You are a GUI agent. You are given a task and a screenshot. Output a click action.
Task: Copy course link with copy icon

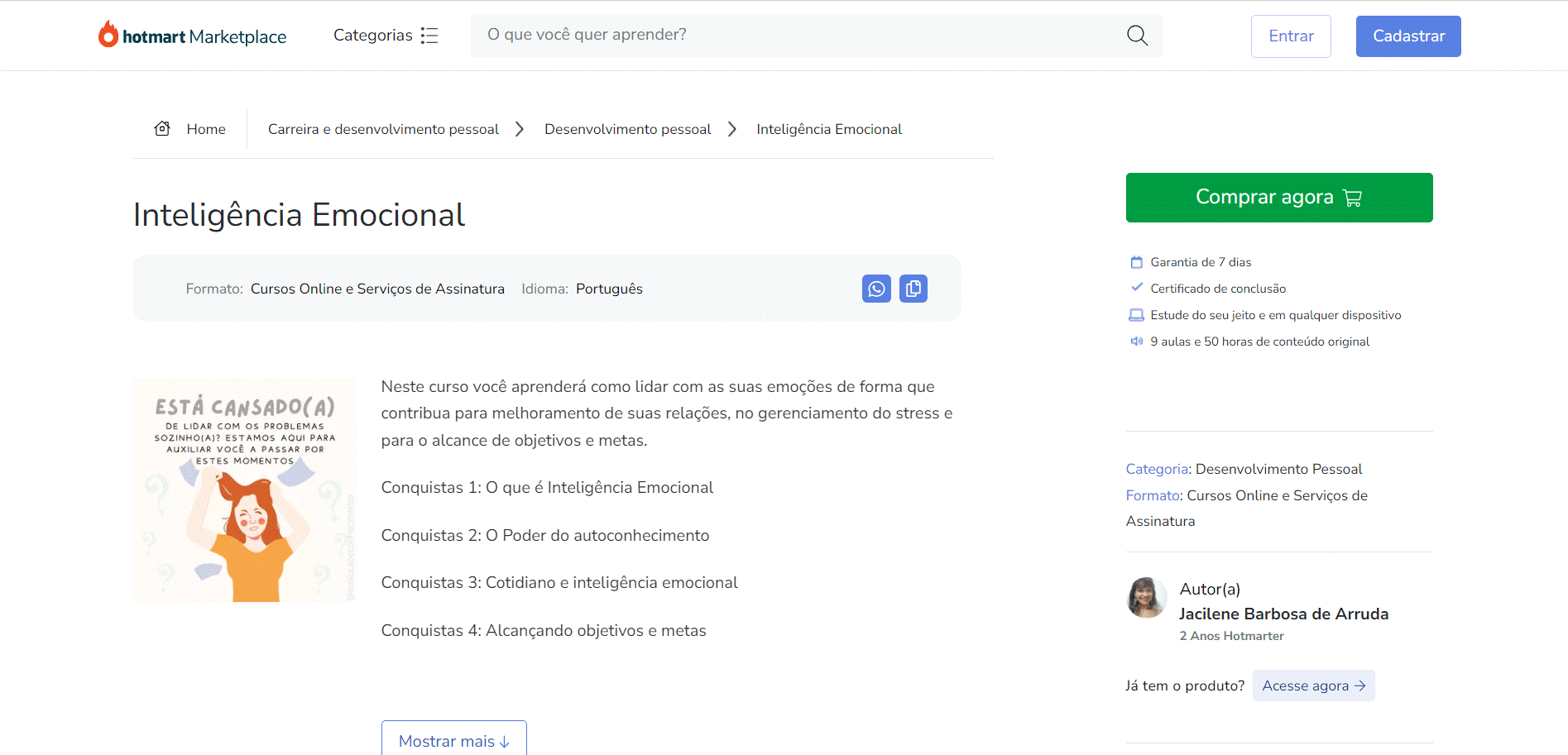pyautogui.click(x=913, y=289)
